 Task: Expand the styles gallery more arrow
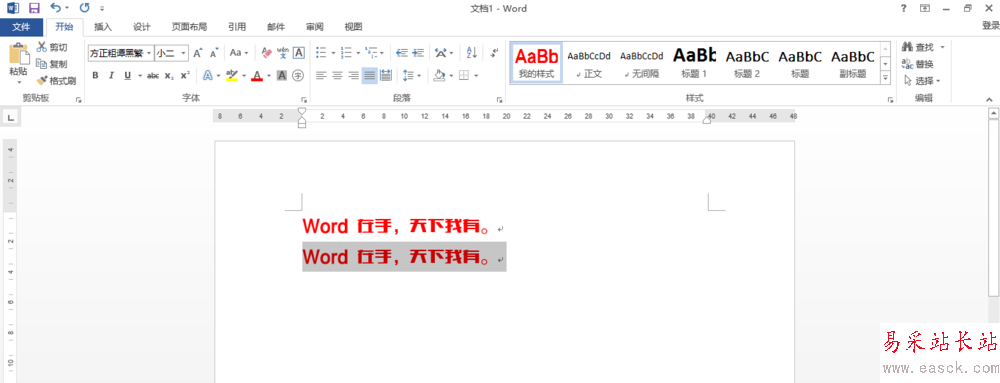click(885, 78)
